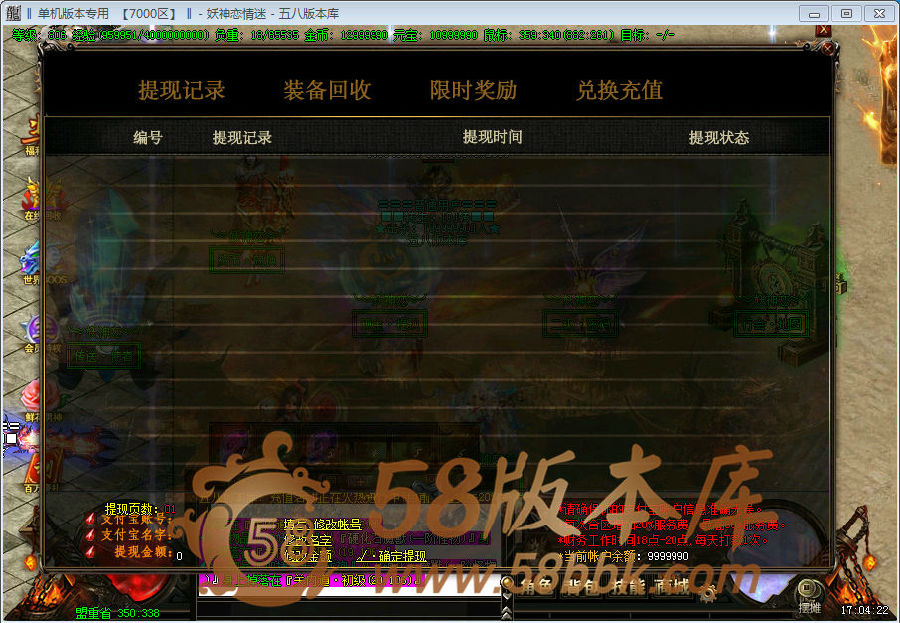Open the 提现记录 tab
This screenshot has width=900, height=623.
[x=182, y=90]
